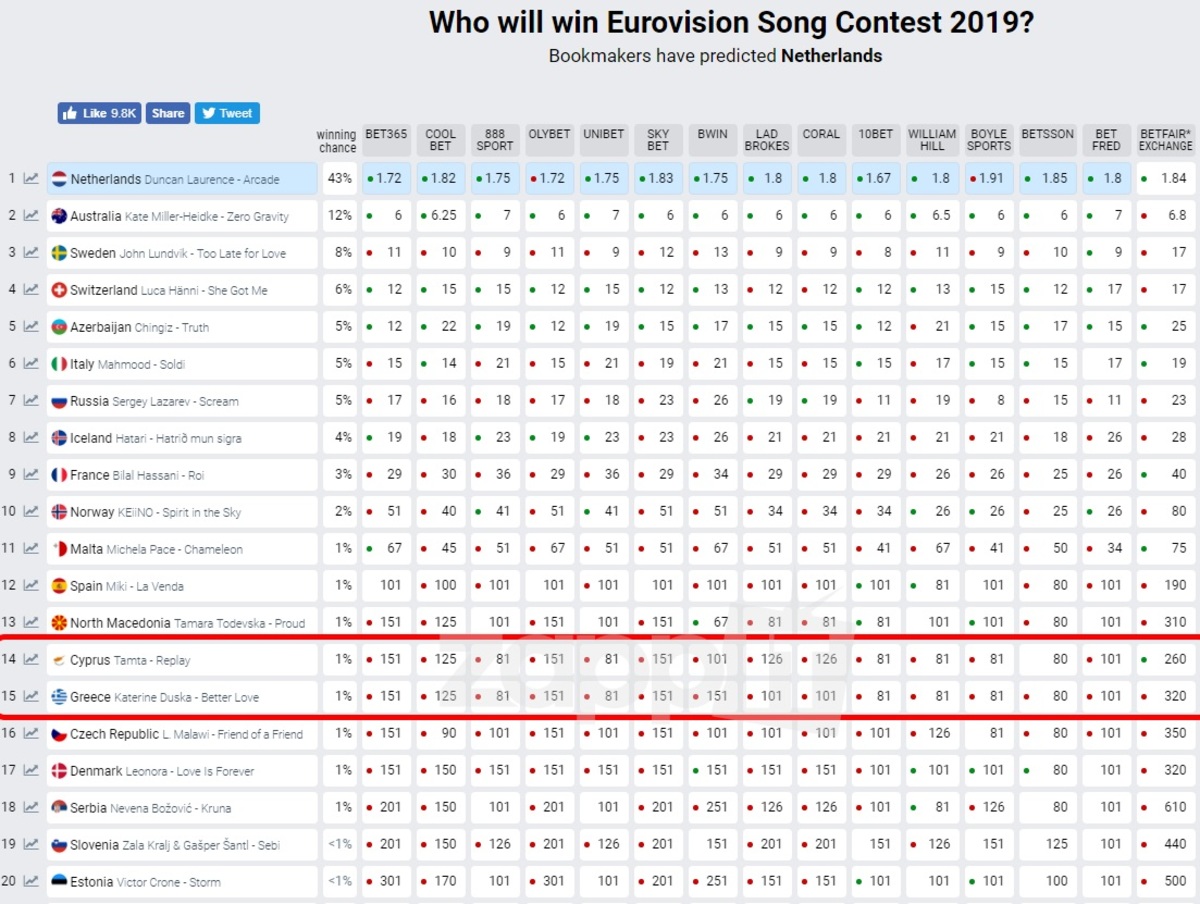Click Australia's 6.25 odds under COOL BET
The image size is (1200, 904).
(x=441, y=216)
